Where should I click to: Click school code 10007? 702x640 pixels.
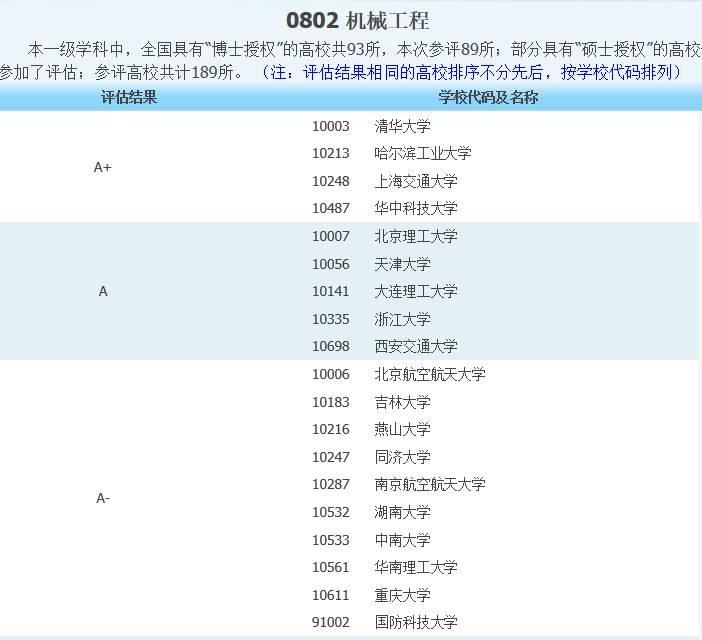[330, 236]
